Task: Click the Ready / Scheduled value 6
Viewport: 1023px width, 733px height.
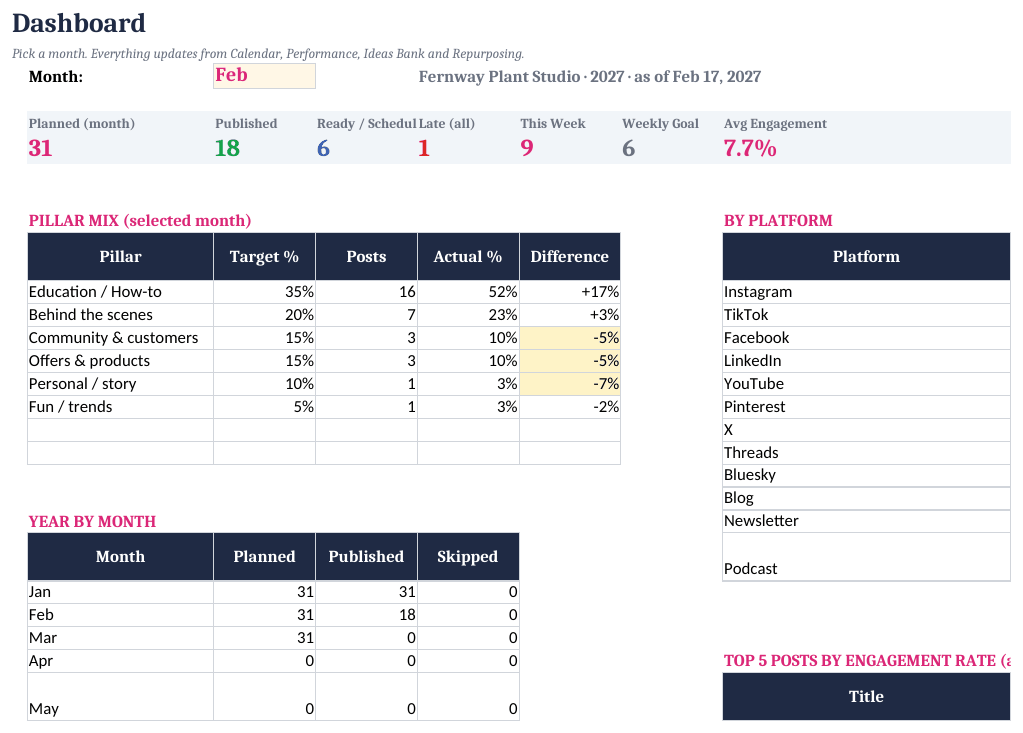Action: [x=323, y=148]
